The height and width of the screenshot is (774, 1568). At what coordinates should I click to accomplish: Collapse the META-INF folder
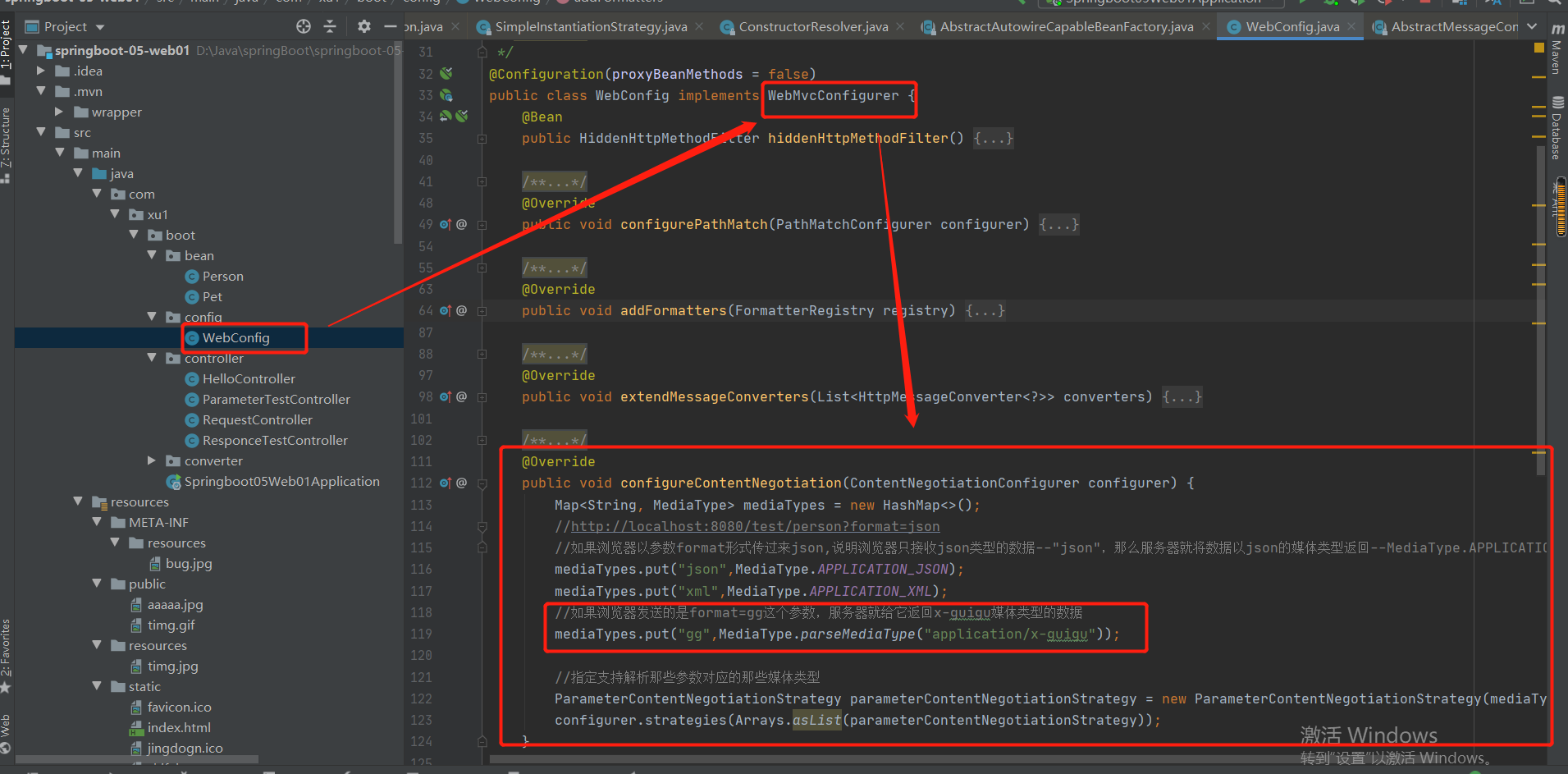tap(97, 522)
